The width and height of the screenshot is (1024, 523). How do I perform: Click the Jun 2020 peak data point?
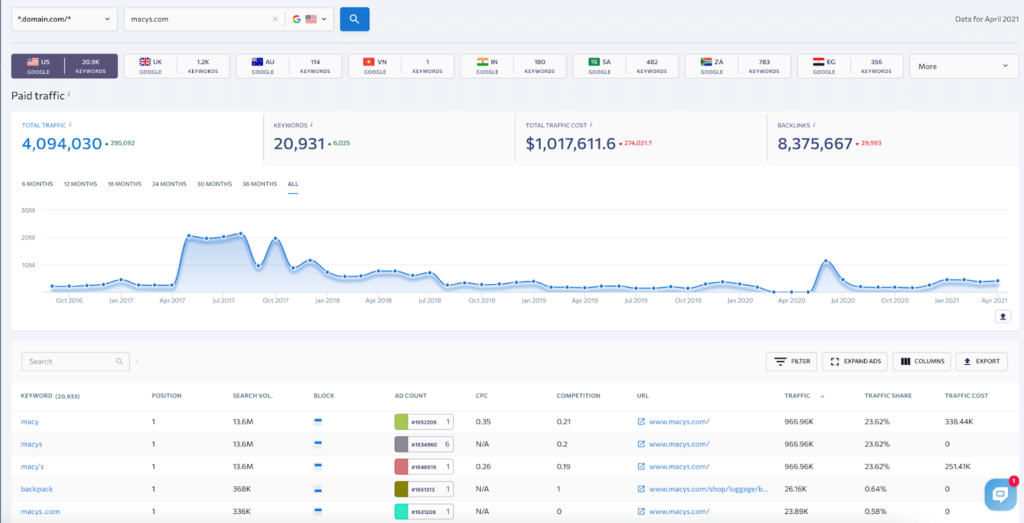825,262
